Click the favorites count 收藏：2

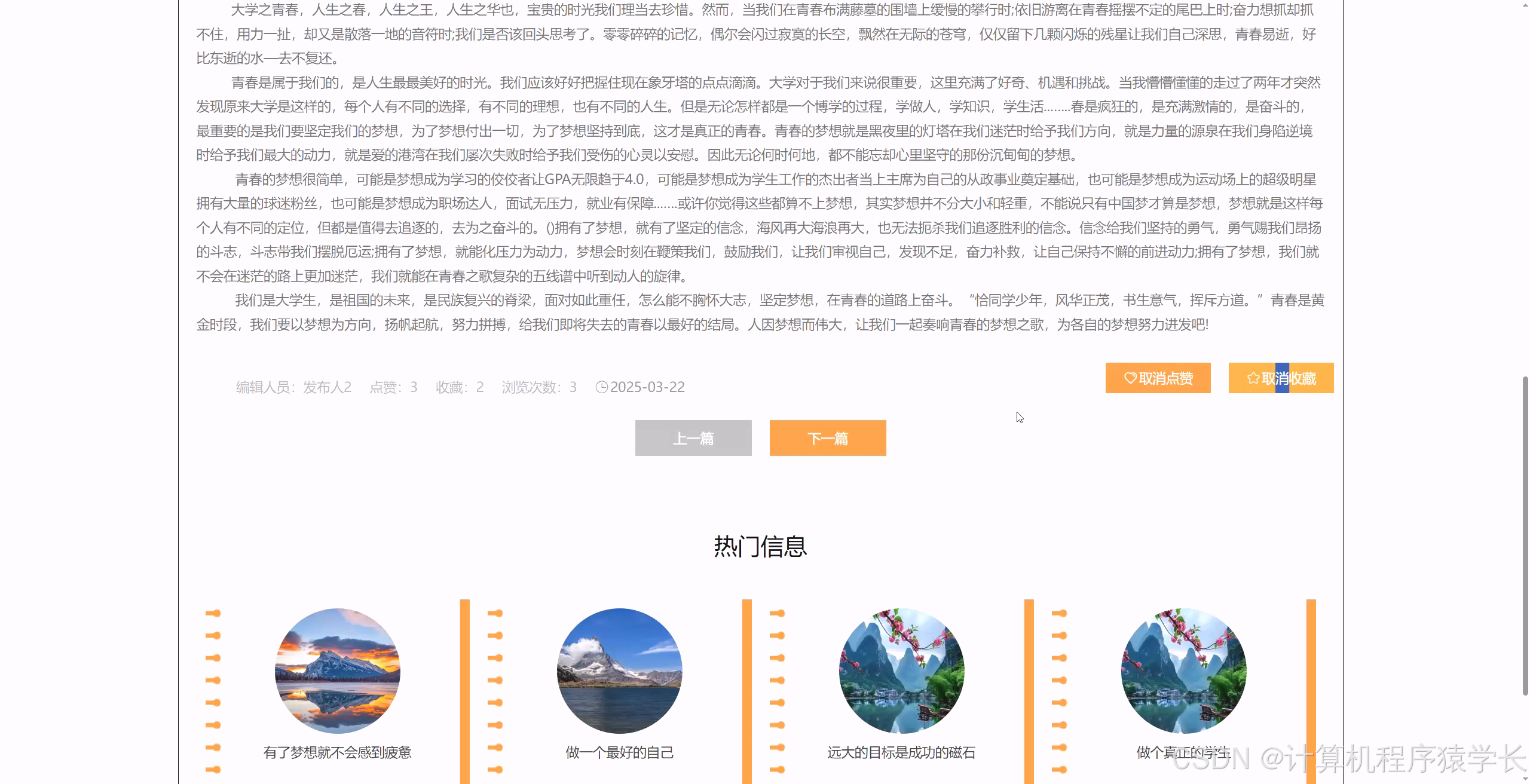pos(460,387)
